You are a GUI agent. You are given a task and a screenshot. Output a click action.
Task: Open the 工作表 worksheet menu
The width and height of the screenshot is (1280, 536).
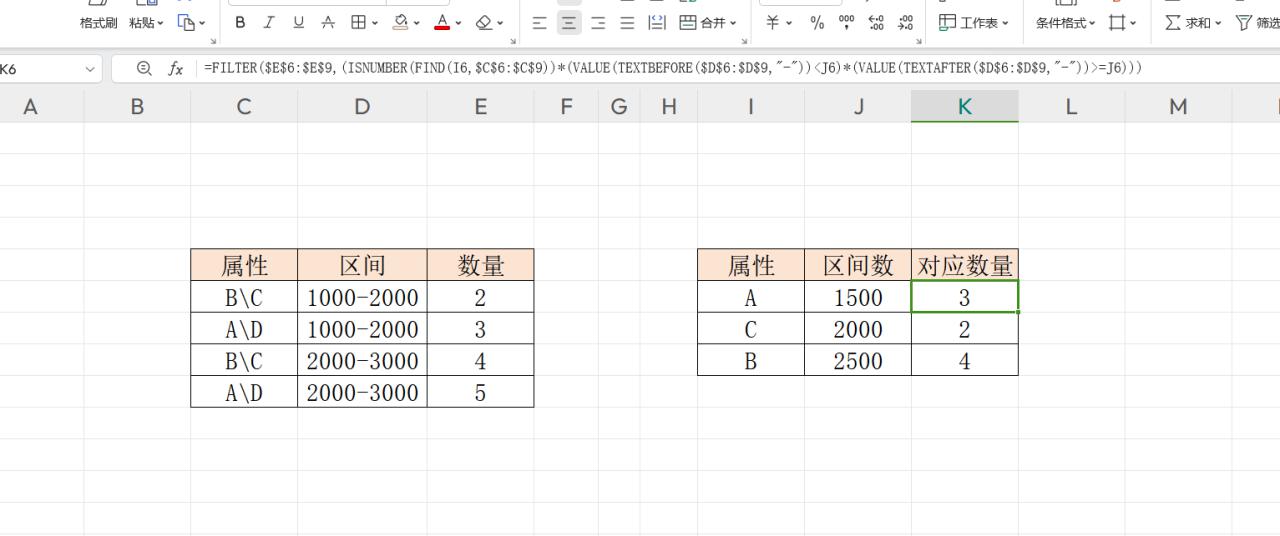pos(973,22)
